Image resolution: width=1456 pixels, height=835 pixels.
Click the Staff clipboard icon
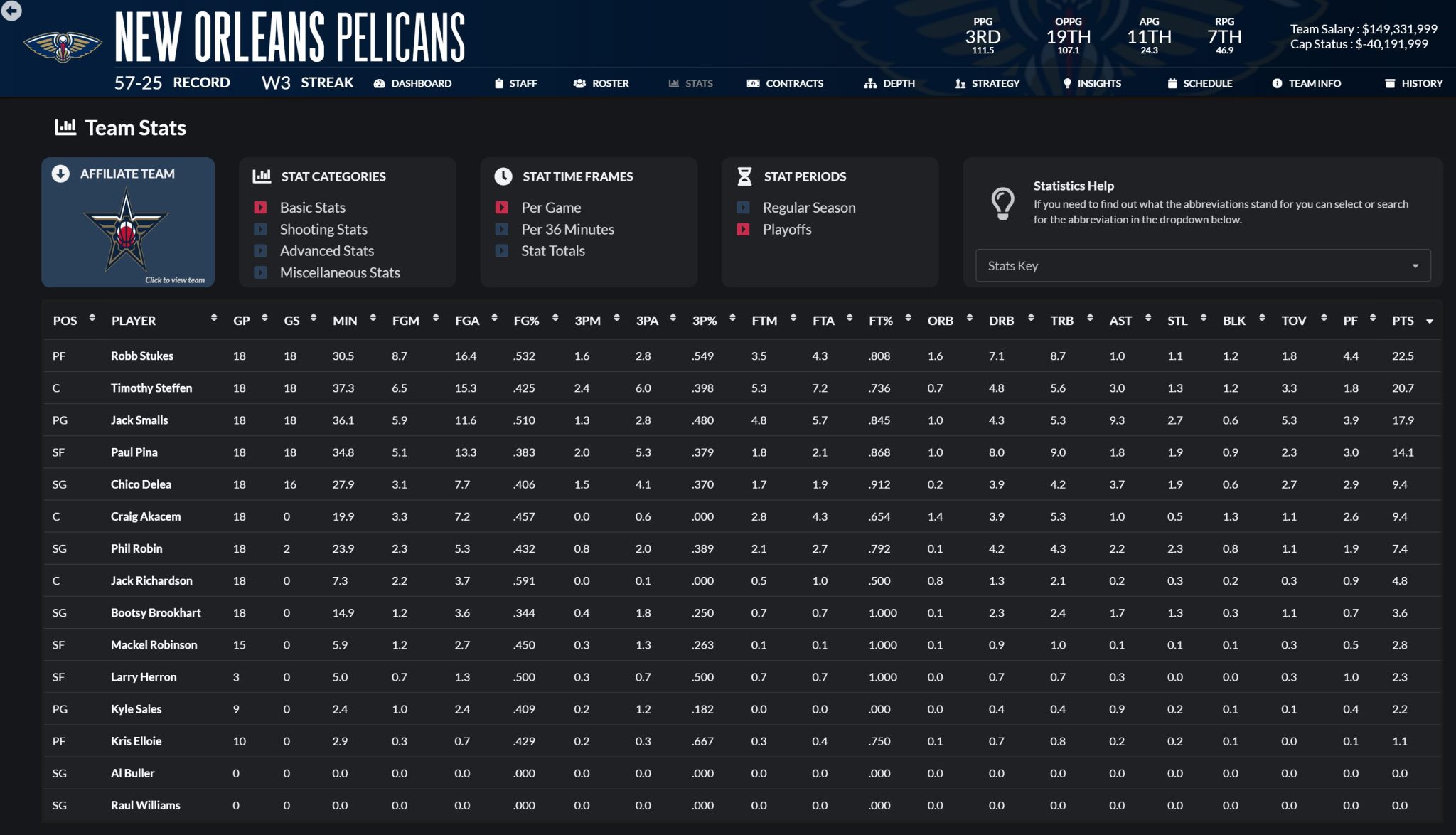[499, 84]
